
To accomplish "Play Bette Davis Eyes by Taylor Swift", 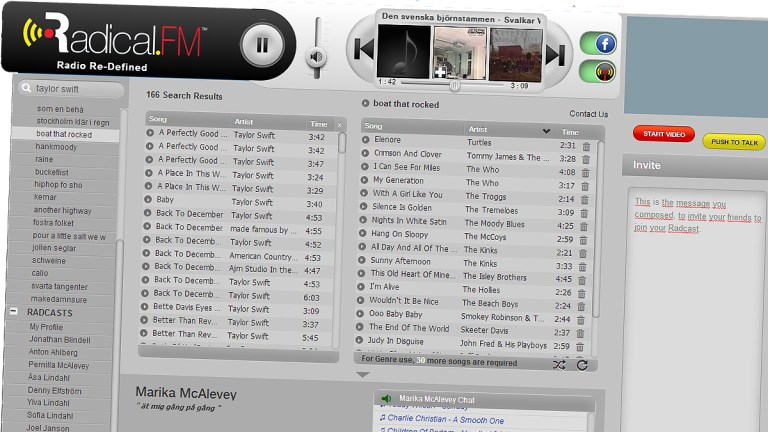I will (144, 307).
